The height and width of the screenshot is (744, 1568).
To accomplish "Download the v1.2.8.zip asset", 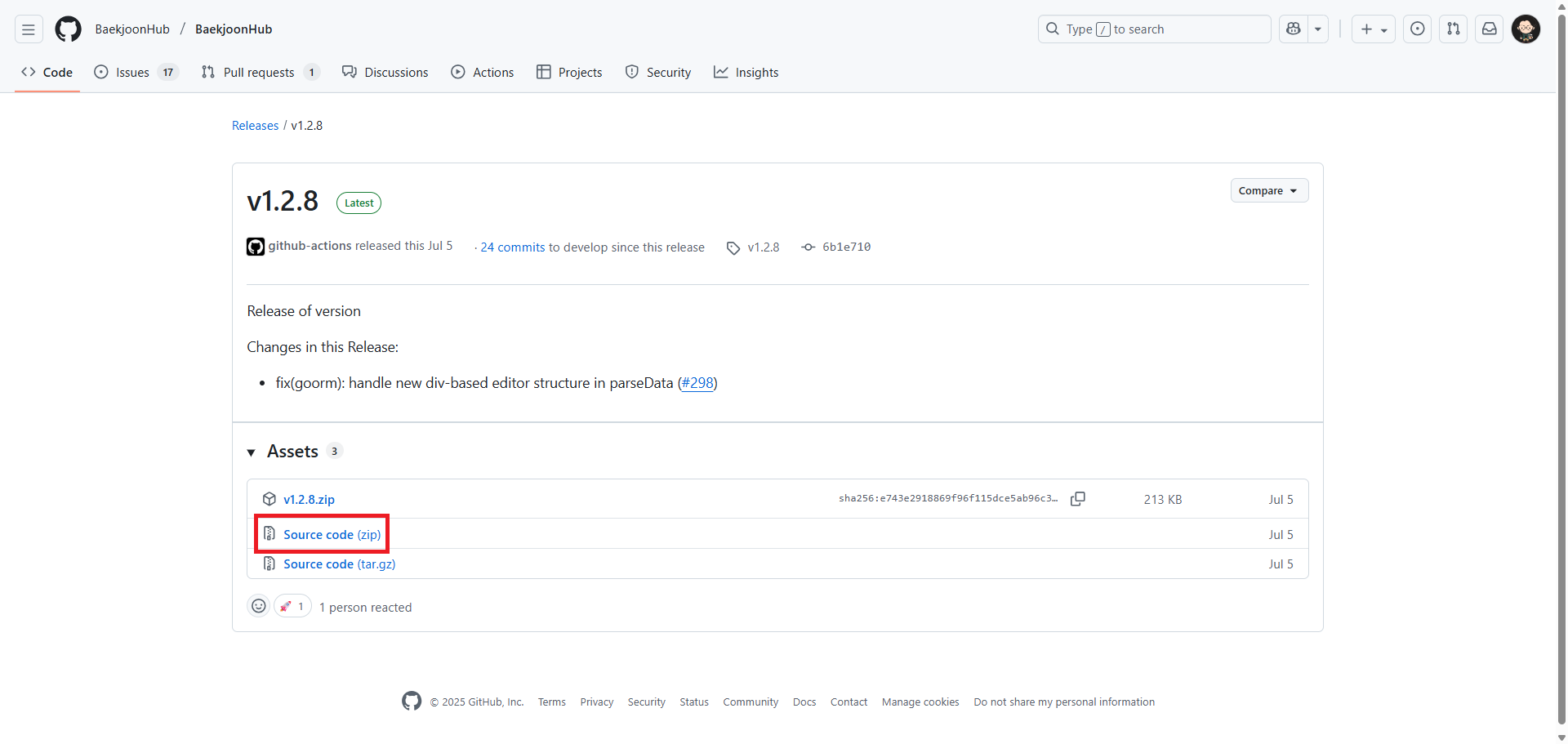I will click(309, 500).
